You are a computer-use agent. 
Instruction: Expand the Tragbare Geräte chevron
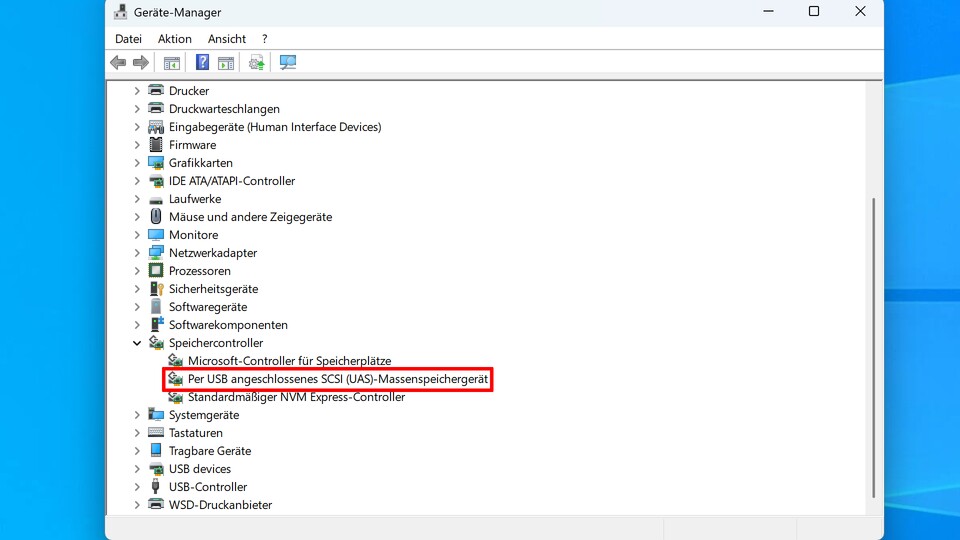coord(137,451)
